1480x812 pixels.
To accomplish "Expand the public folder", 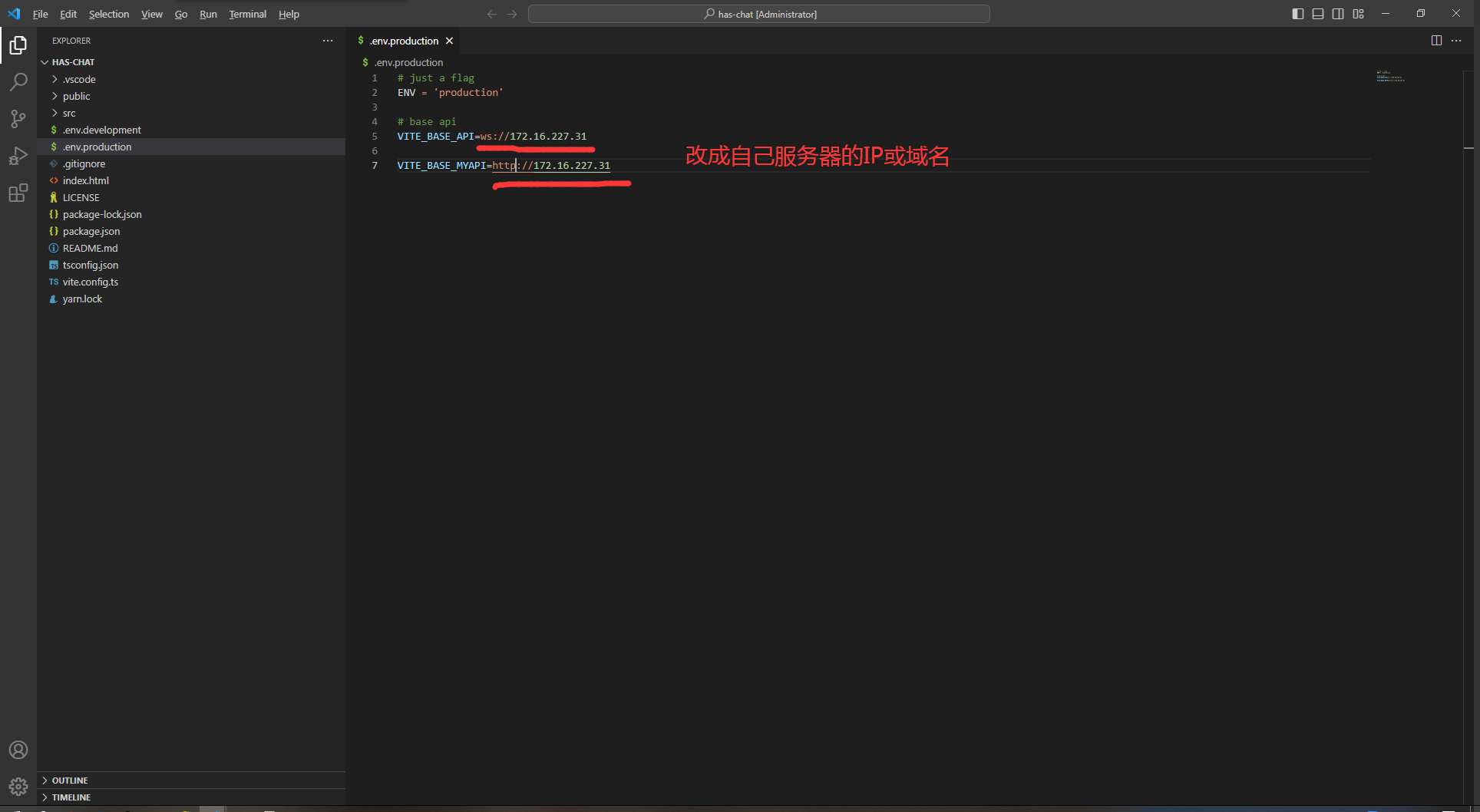I will coord(191,96).
